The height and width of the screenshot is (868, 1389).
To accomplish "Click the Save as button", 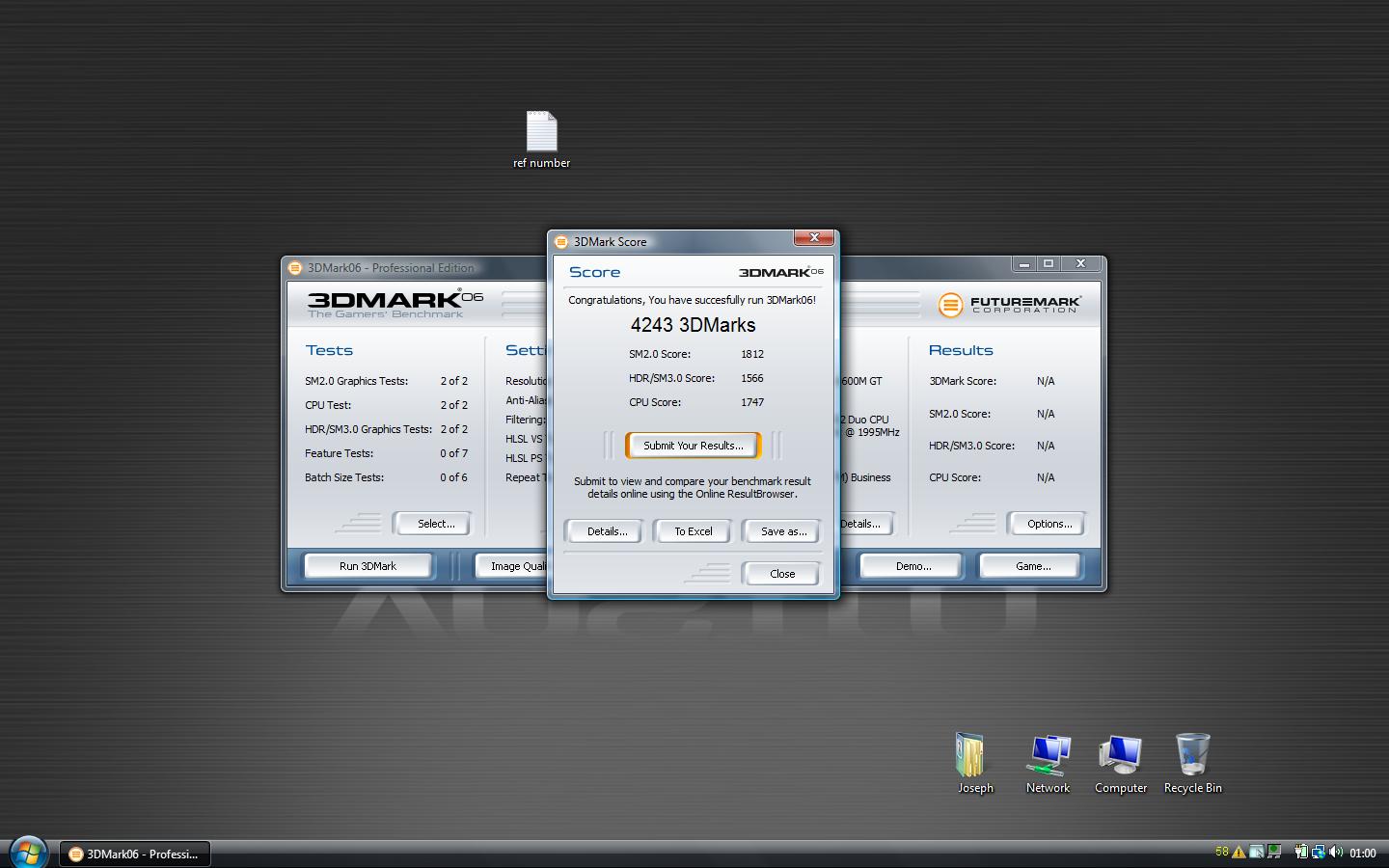I will coord(784,531).
